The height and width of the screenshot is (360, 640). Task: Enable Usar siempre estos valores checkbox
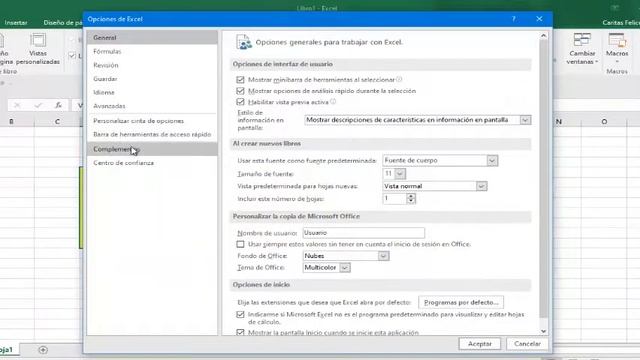point(240,244)
